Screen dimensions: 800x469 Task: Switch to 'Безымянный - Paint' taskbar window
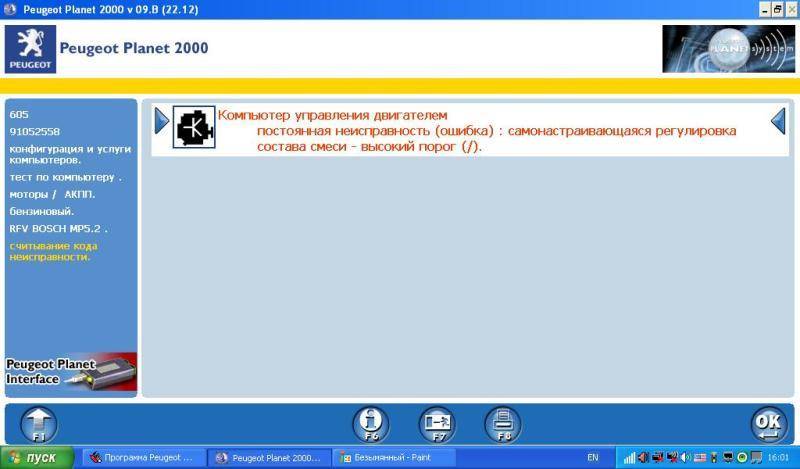pyautogui.click(x=394, y=458)
